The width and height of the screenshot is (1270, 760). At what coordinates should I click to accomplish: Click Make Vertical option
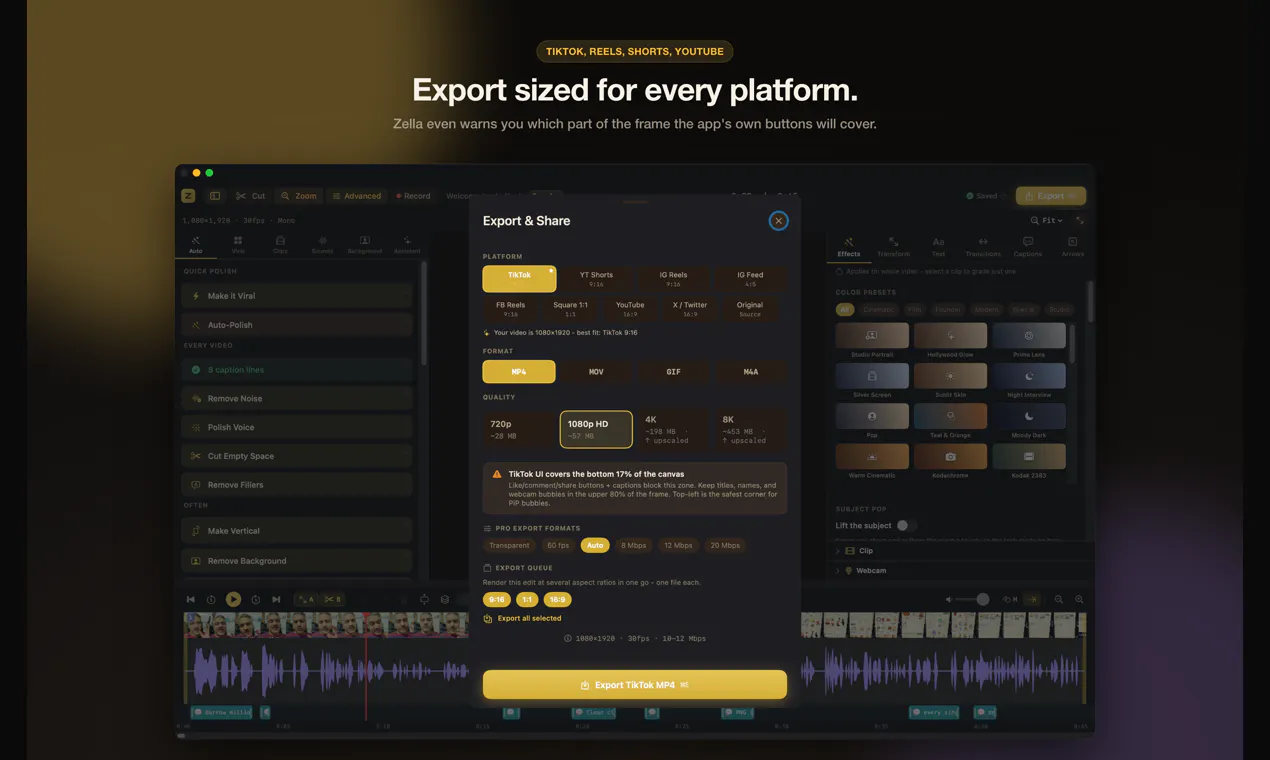[x=297, y=531]
